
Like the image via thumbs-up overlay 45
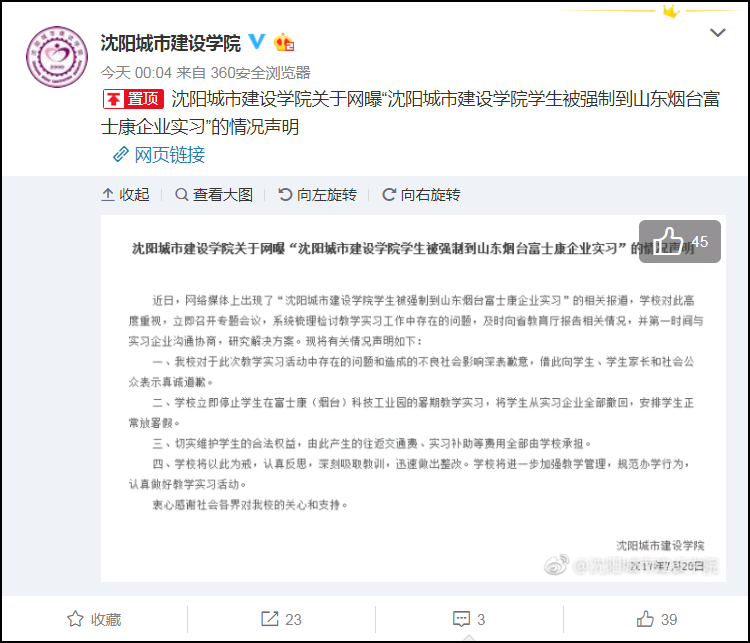coord(680,242)
